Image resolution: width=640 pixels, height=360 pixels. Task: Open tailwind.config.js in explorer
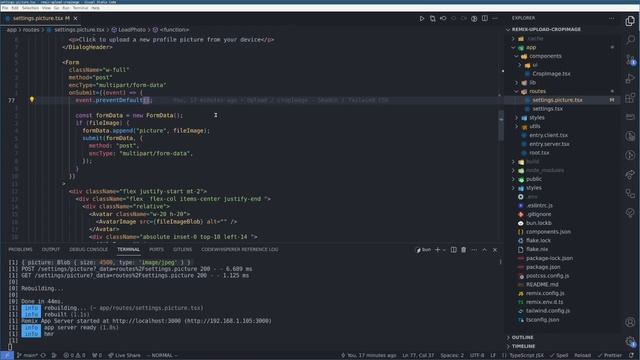click(x=548, y=311)
